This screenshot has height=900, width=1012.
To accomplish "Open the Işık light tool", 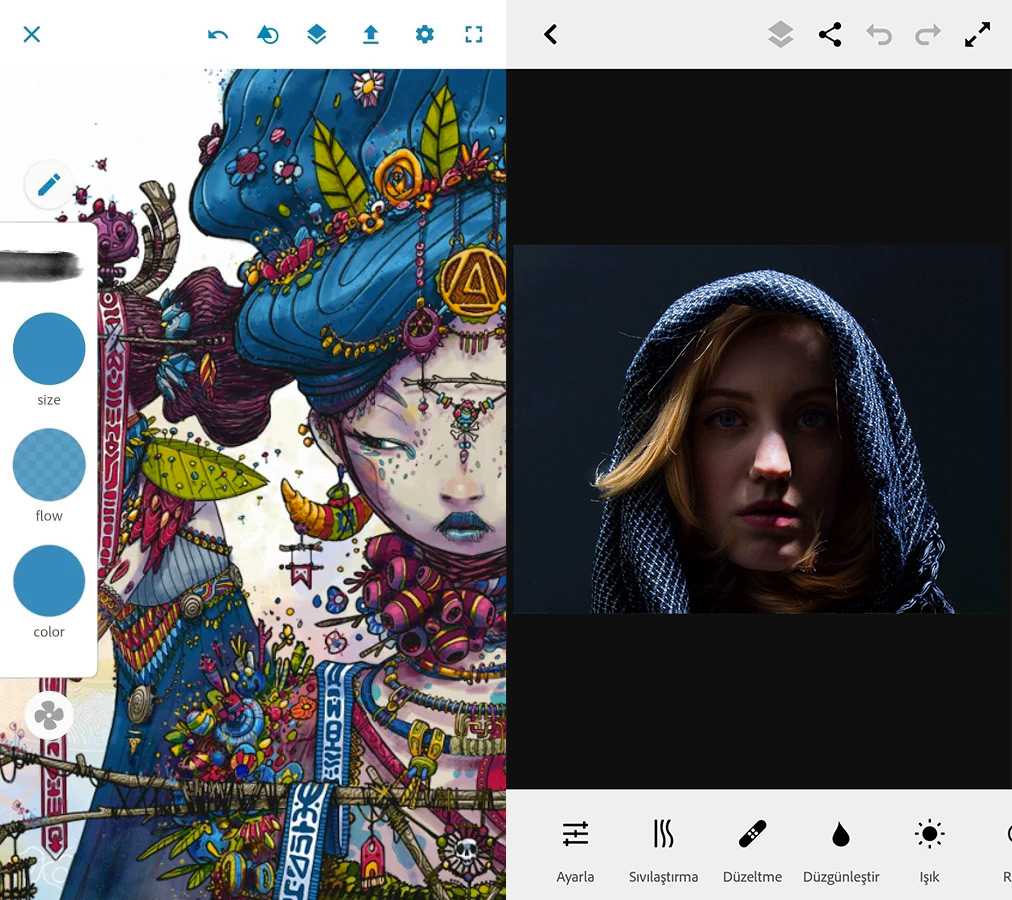I will 929,851.
